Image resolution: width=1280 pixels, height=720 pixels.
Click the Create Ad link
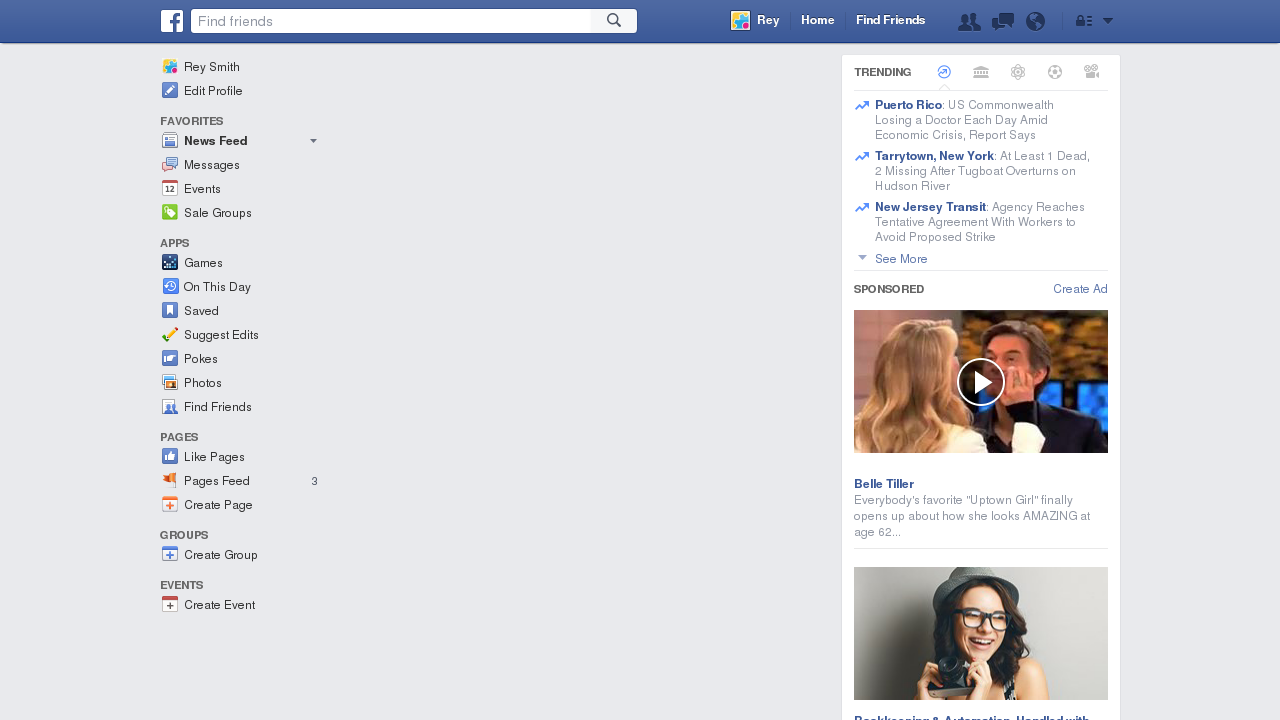pyautogui.click(x=1080, y=289)
